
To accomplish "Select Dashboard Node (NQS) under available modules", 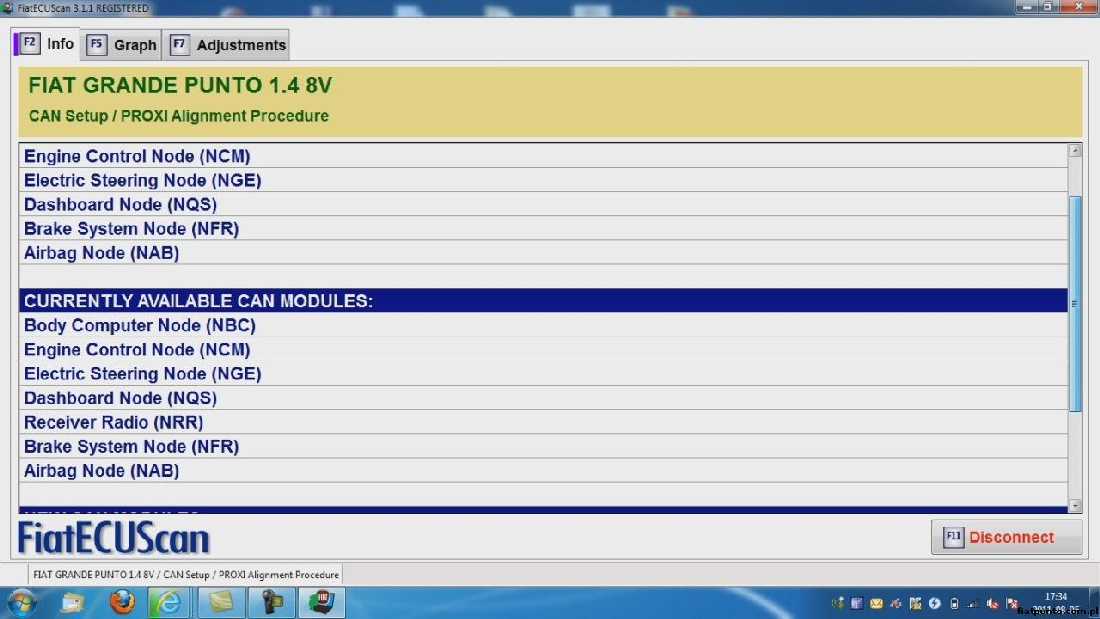I will (x=543, y=398).
